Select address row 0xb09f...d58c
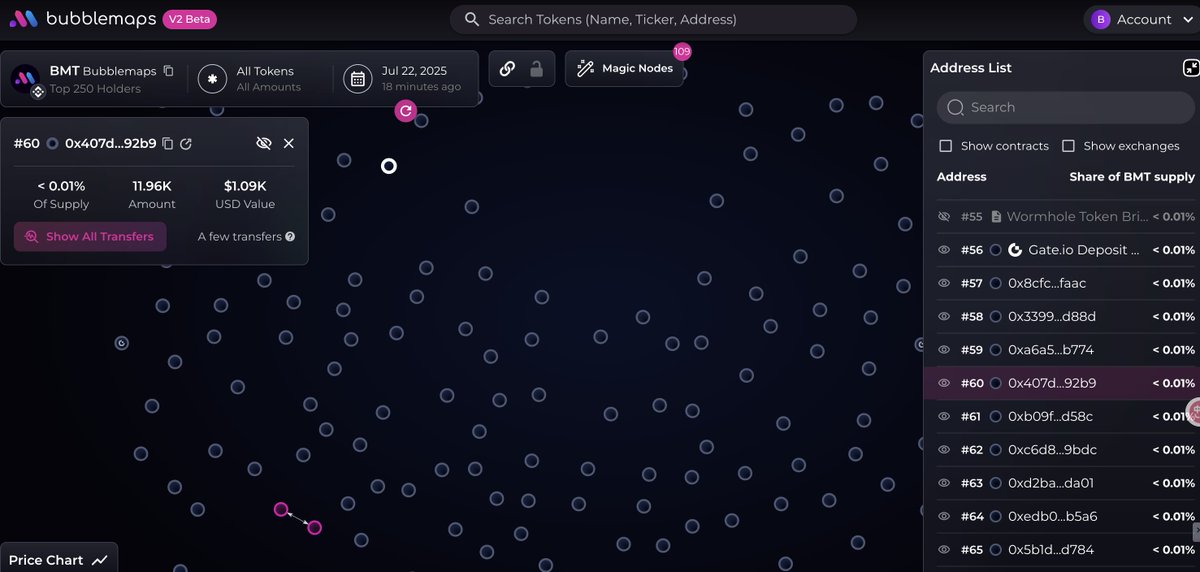1200x572 pixels. coord(1061,416)
